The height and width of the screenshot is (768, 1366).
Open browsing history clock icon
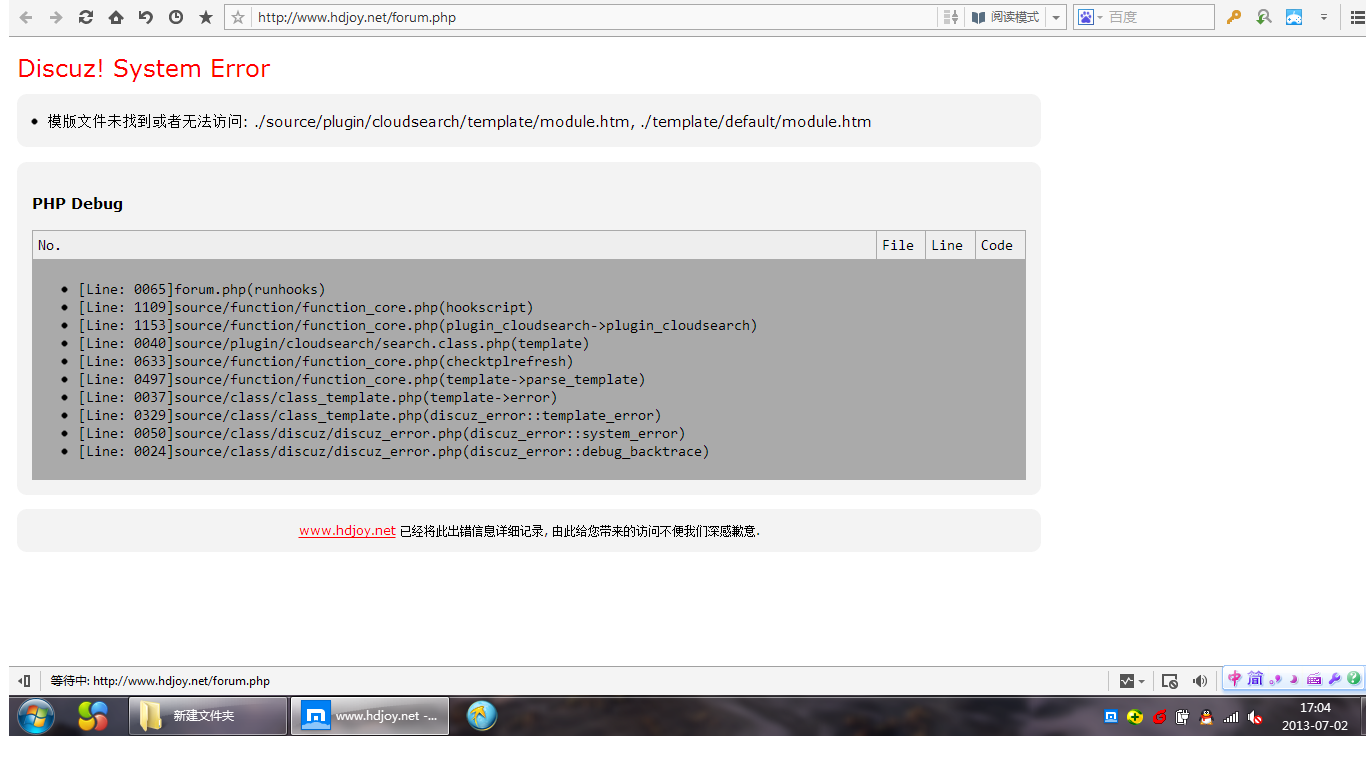(176, 17)
